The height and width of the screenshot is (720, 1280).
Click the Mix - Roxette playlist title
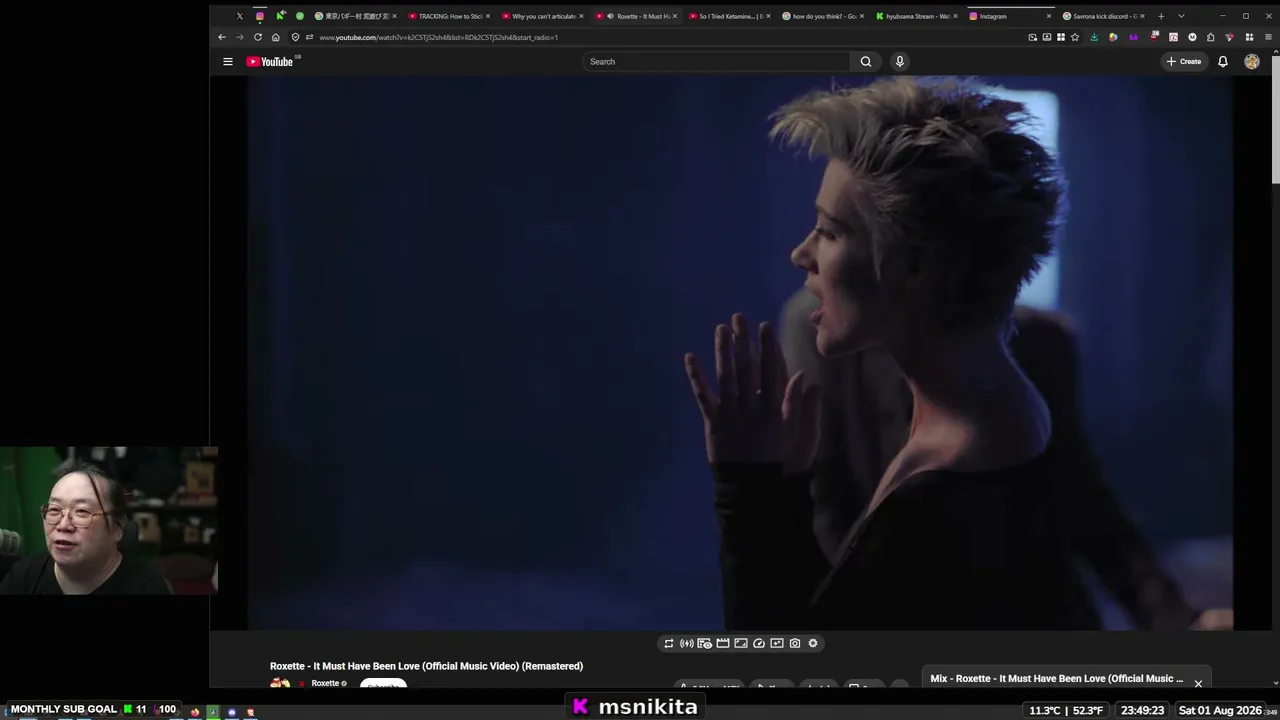click(1056, 679)
